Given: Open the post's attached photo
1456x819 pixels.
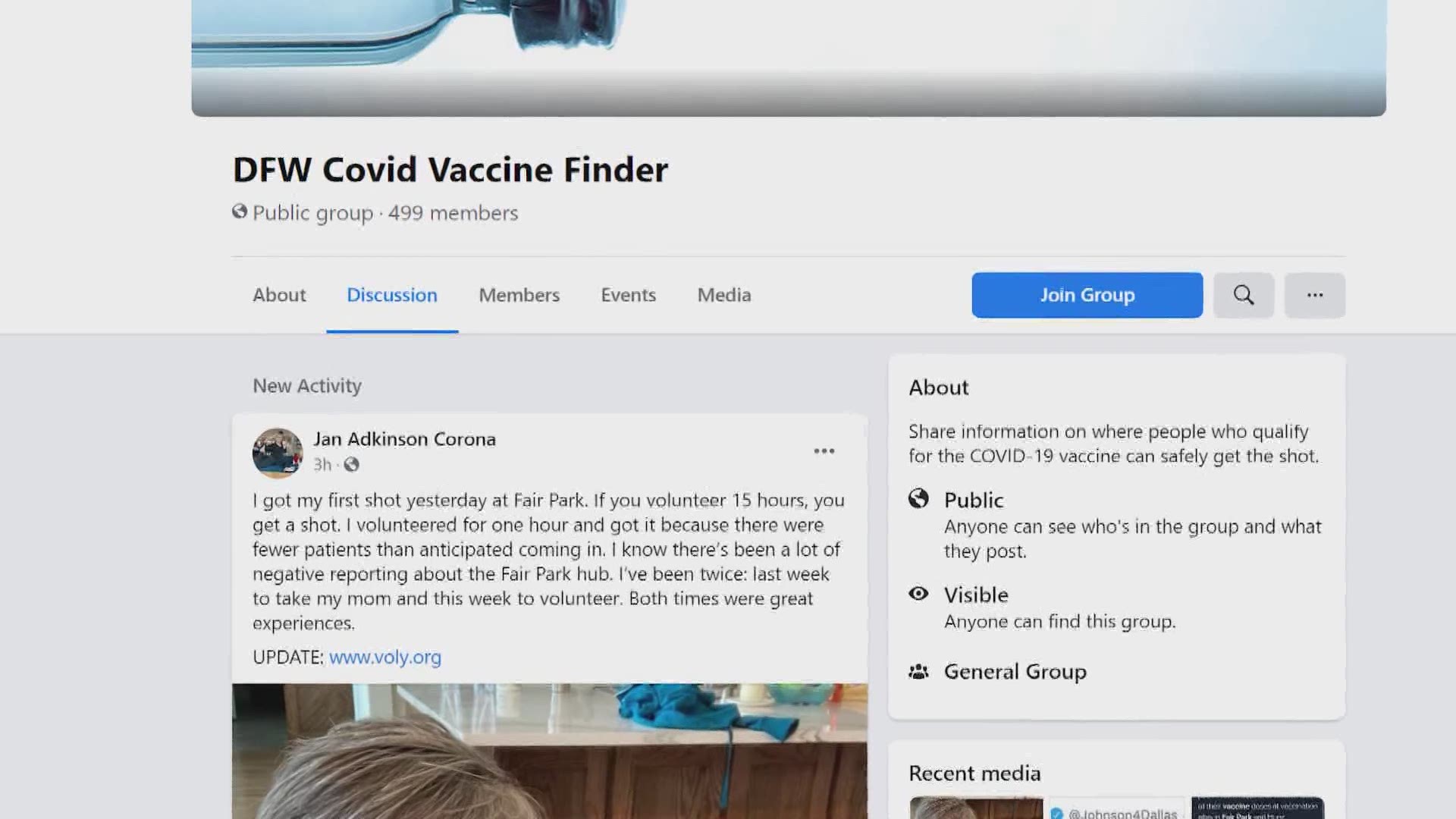Looking at the screenshot, I should pyautogui.click(x=550, y=751).
